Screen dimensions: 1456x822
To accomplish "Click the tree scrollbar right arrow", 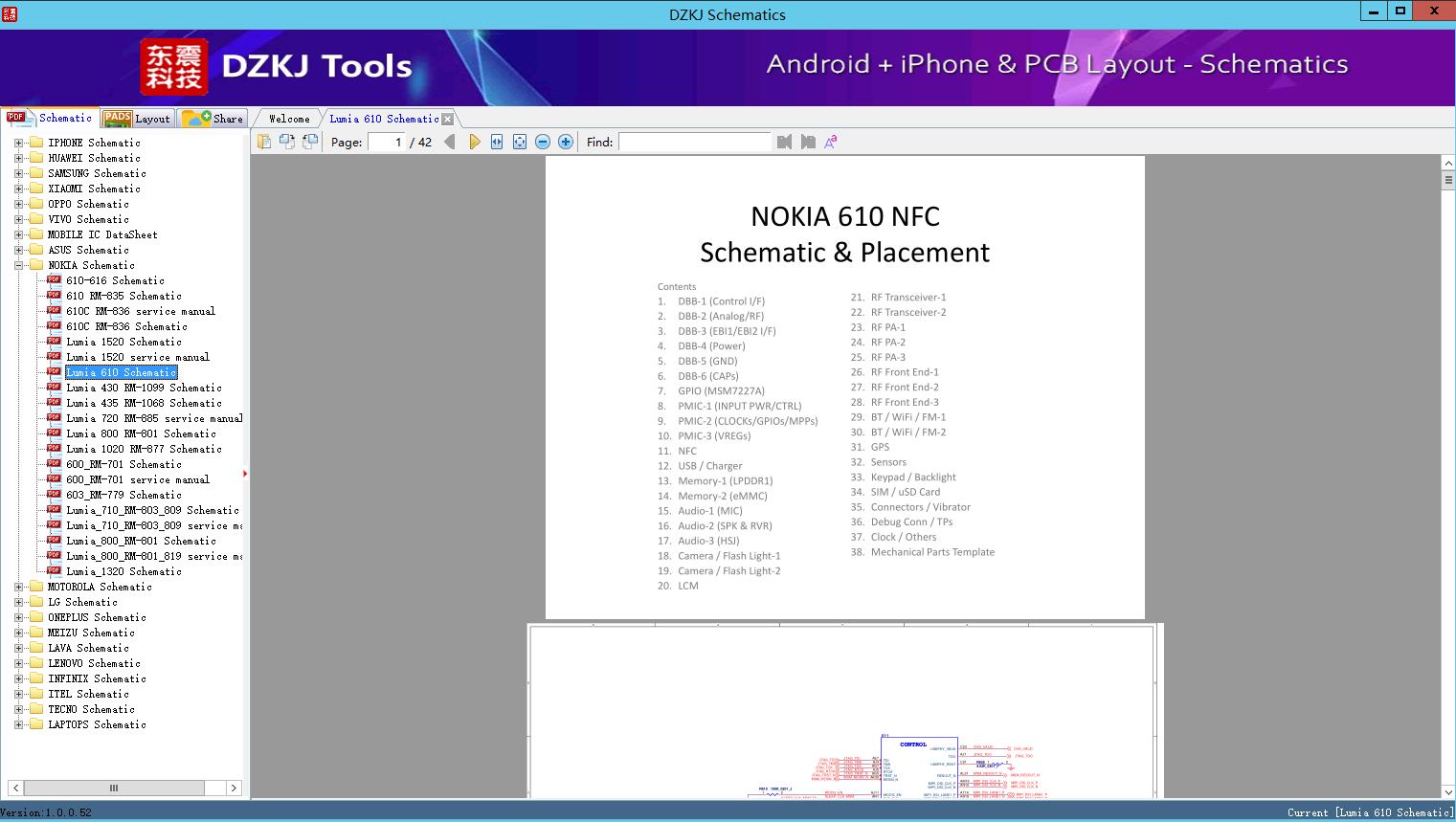I will [234, 788].
